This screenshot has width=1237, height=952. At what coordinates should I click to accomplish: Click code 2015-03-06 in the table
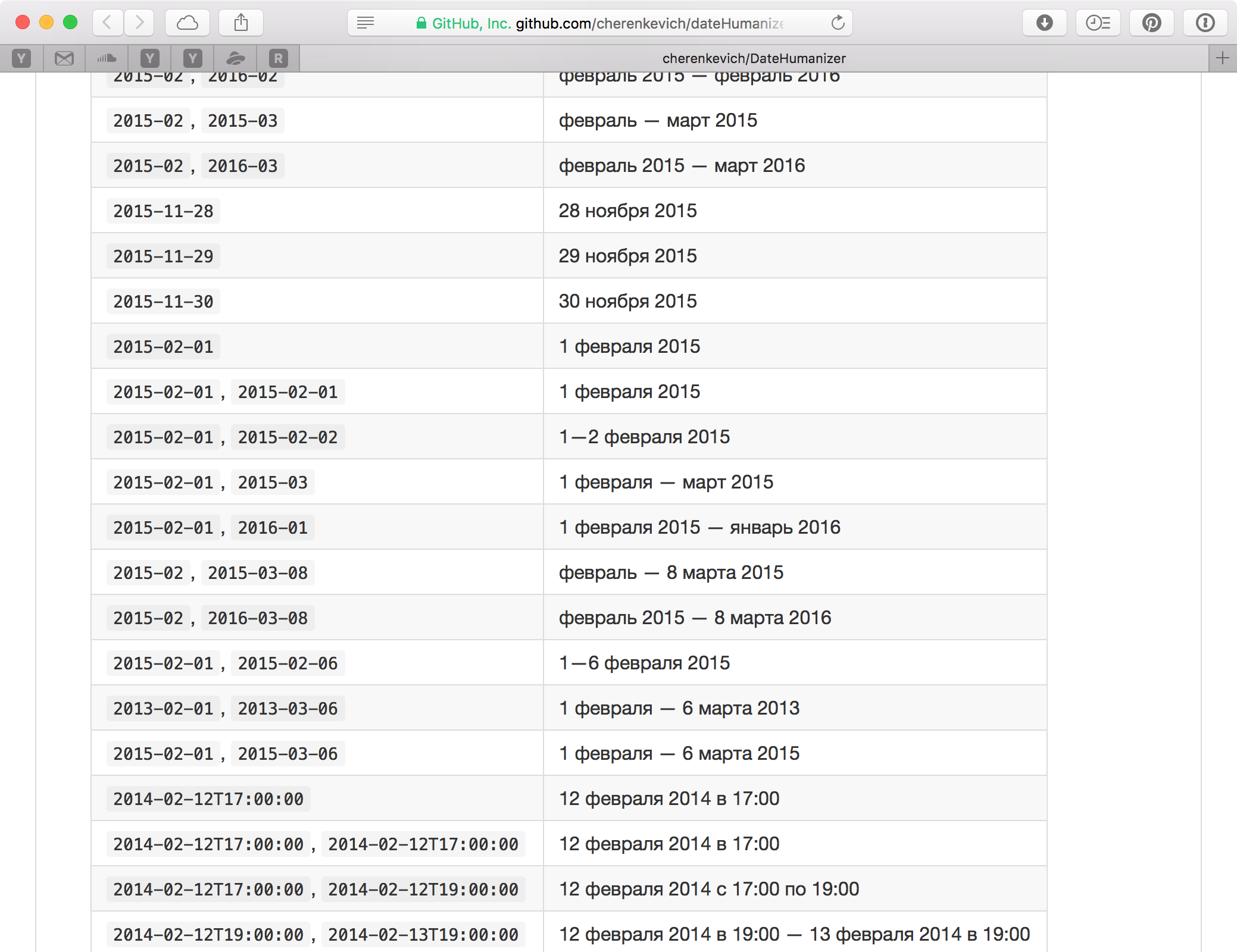pos(288,754)
